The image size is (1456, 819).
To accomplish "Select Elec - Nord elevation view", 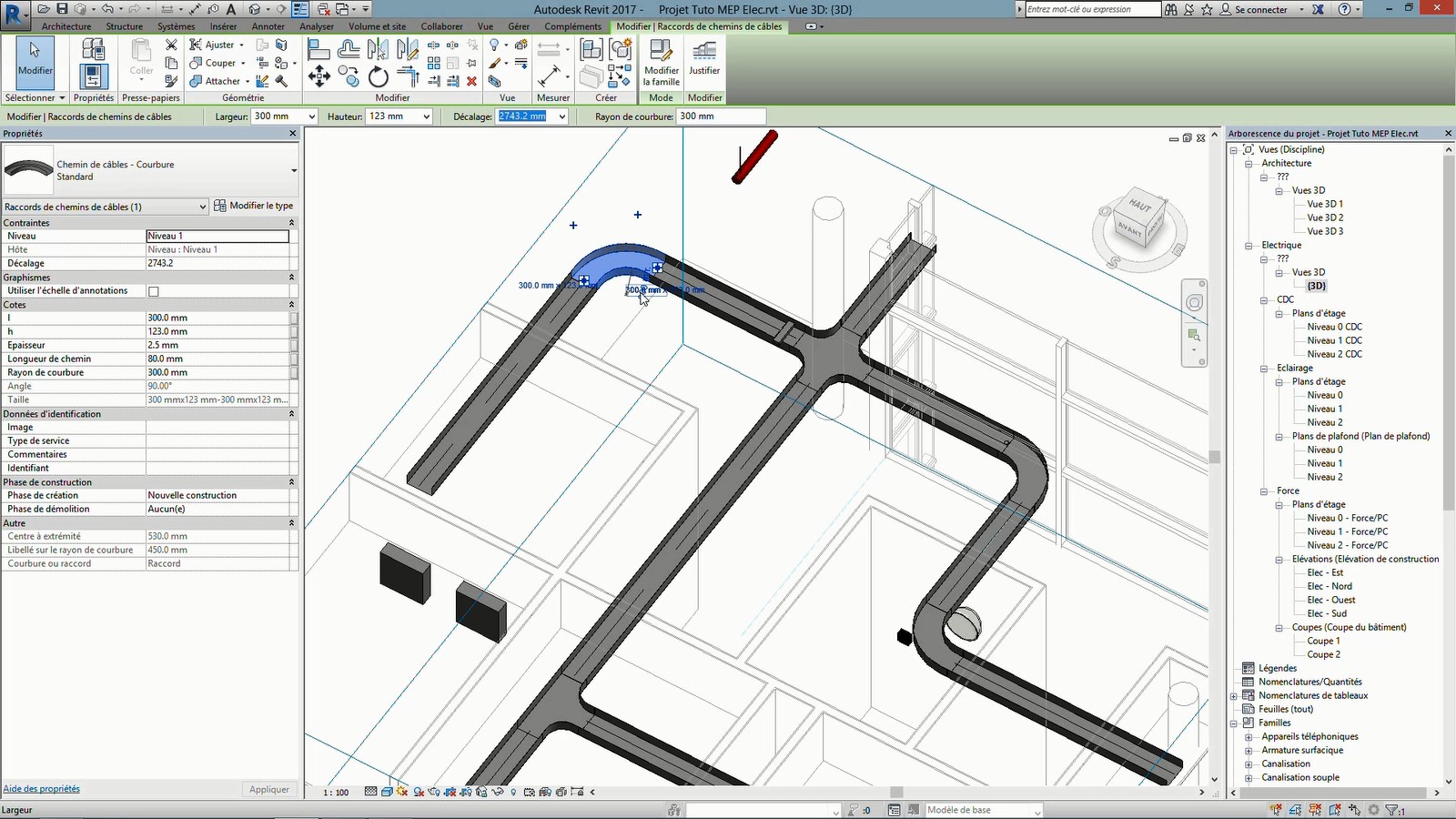I will pyautogui.click(x=1330, y=586).
